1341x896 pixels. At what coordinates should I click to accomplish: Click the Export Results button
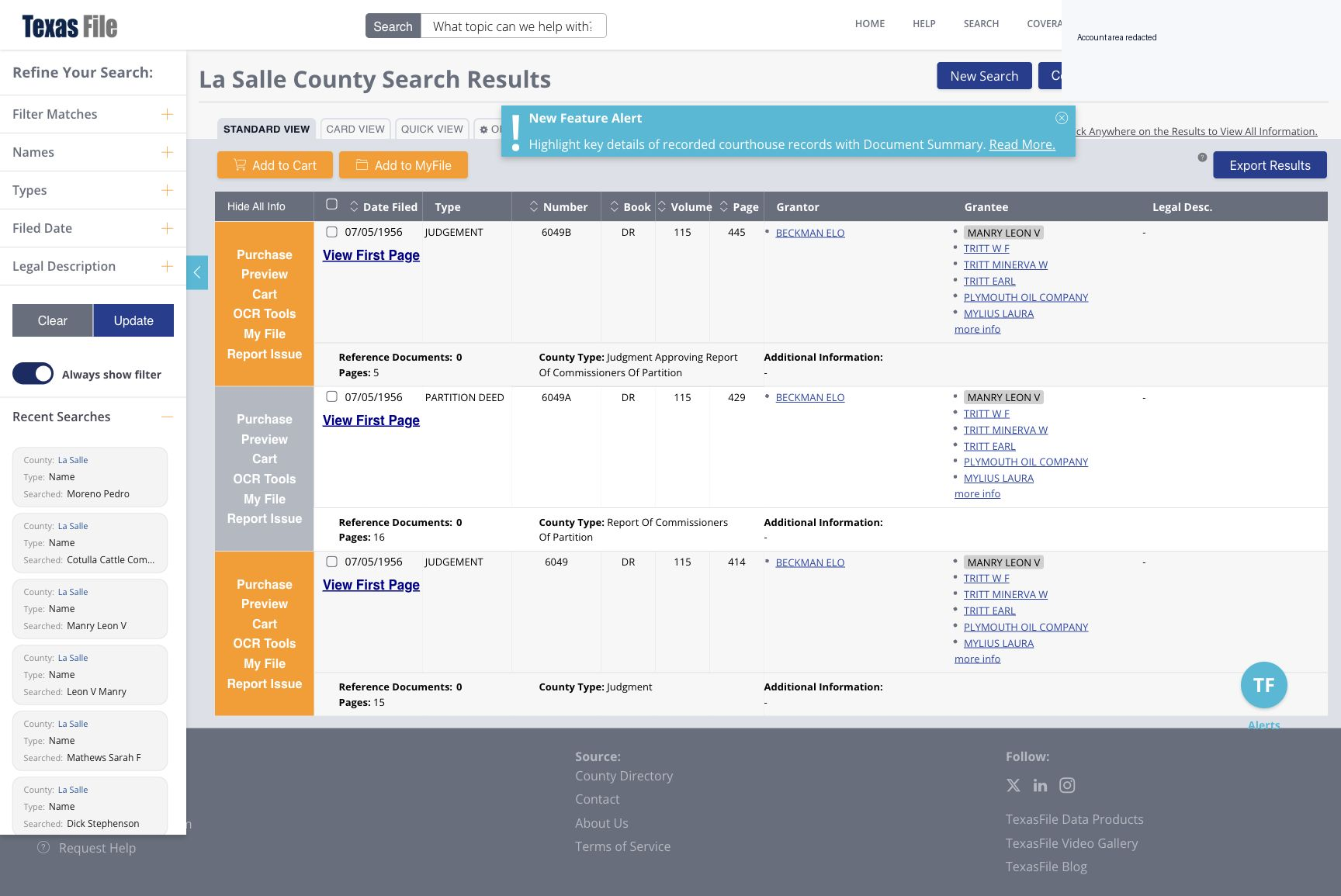click(1270, 165)
